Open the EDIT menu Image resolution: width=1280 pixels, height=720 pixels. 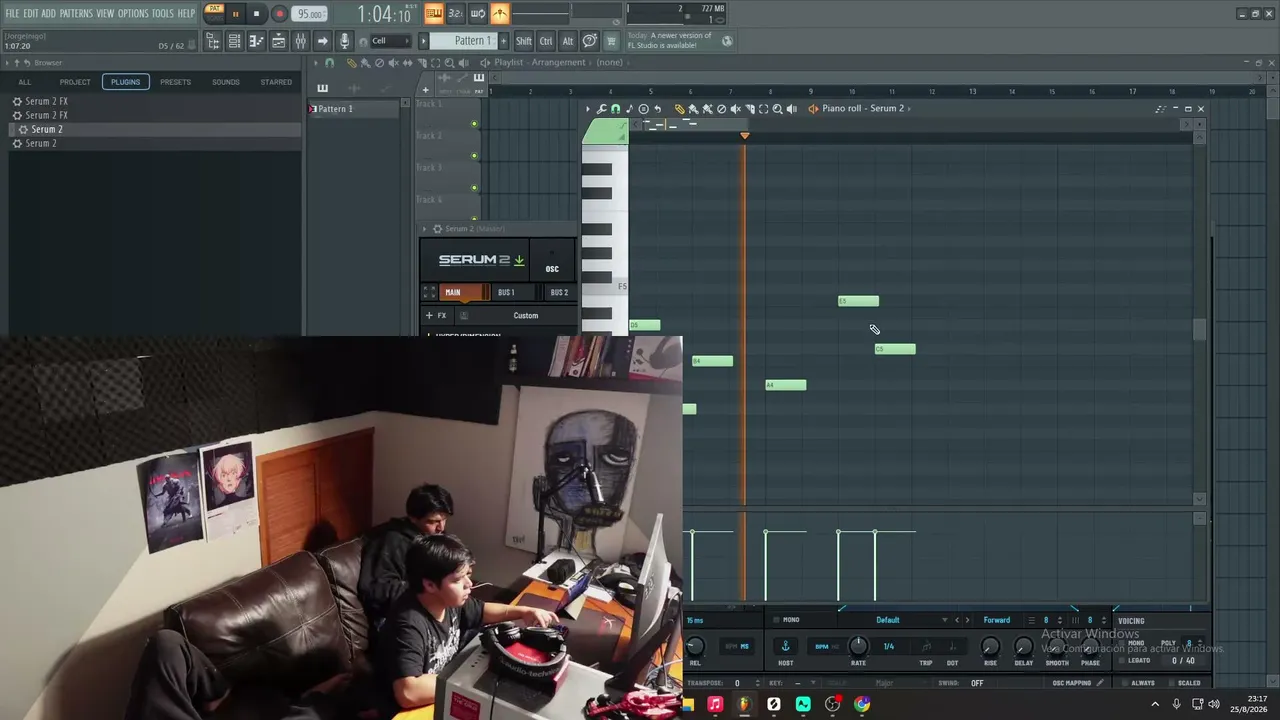point(31,14)
